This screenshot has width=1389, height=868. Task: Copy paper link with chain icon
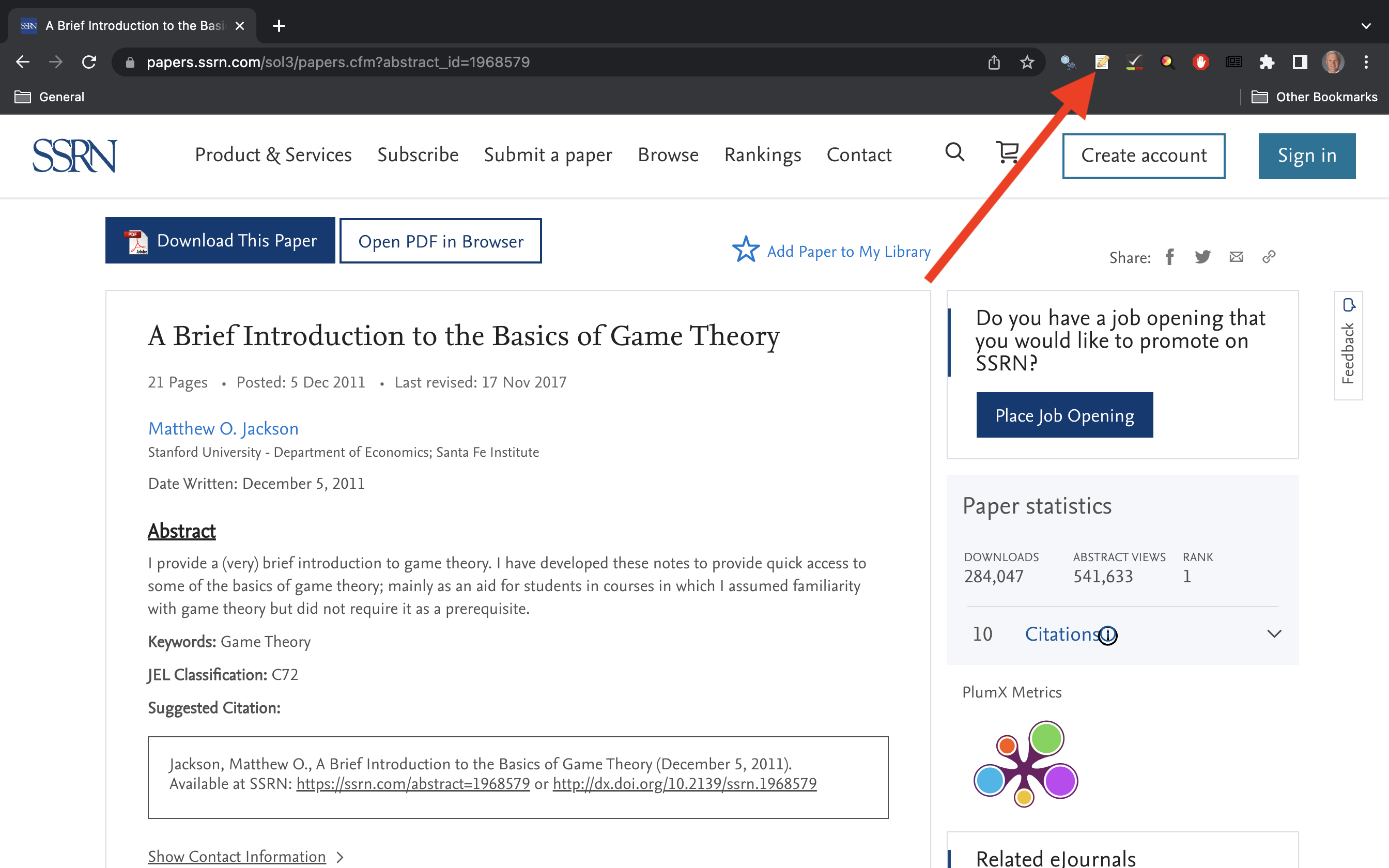(1269, 257)
